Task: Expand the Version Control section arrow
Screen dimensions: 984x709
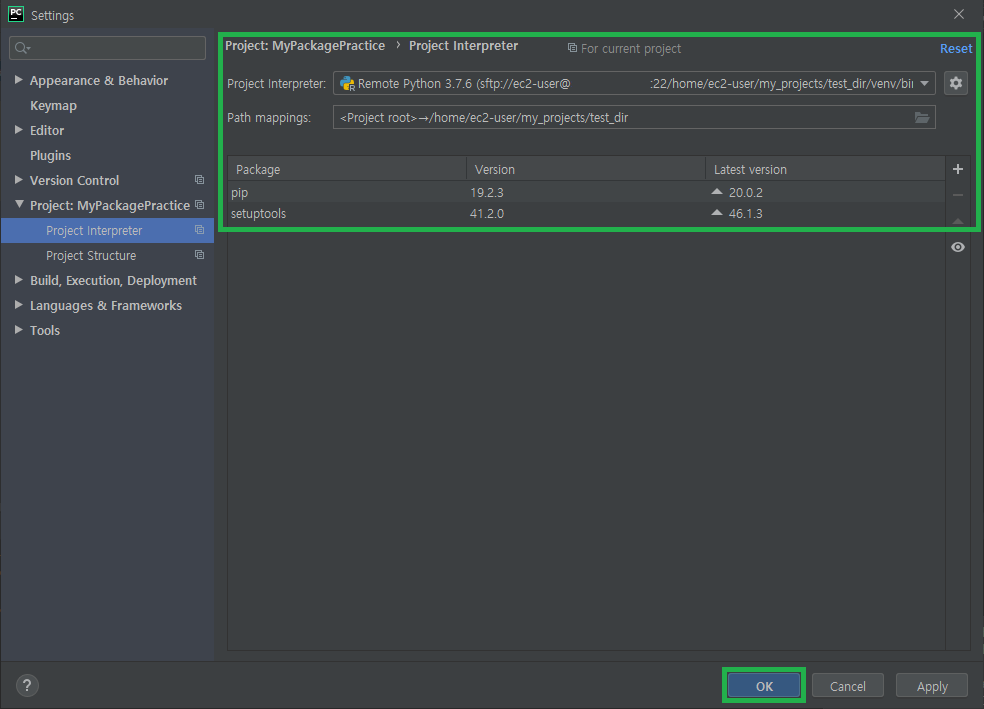Action: click(x=19, y=180)
